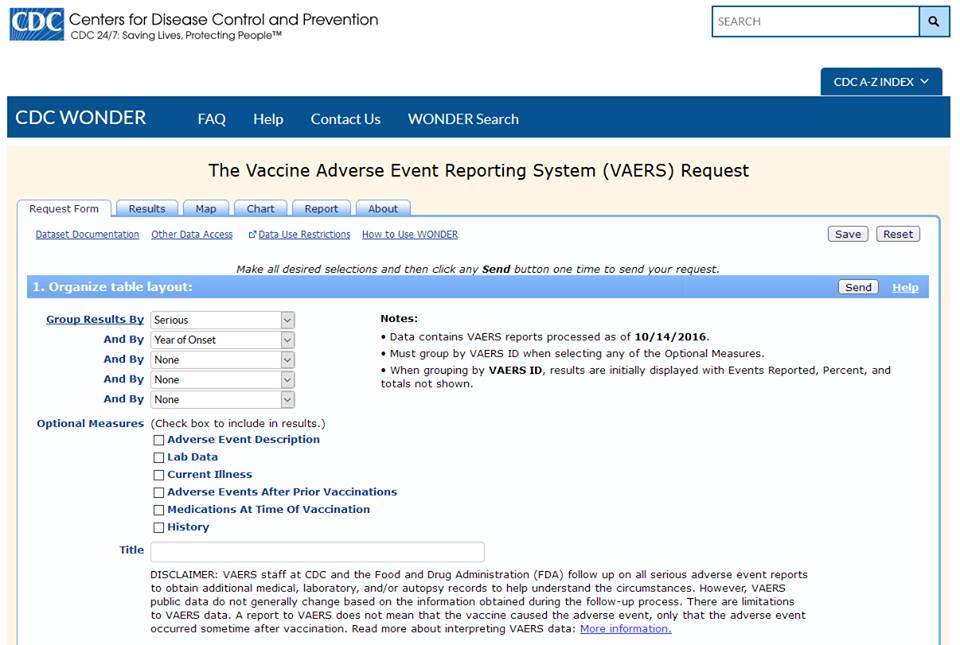Open the How to Use WONDER link
Image resolution: width=960 pixels, height=645 pixels.
coord(410,234)
